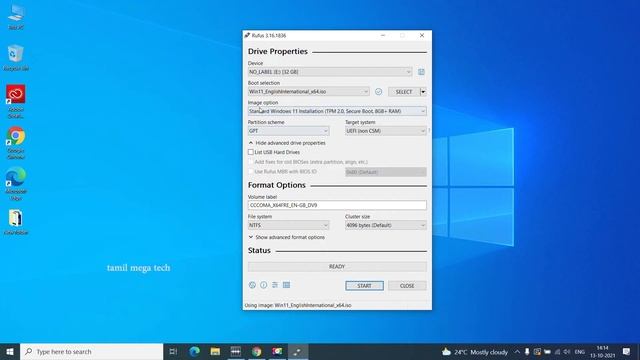Open the Boot selection dropdown
640x360 pixels.
coord(309,91)
